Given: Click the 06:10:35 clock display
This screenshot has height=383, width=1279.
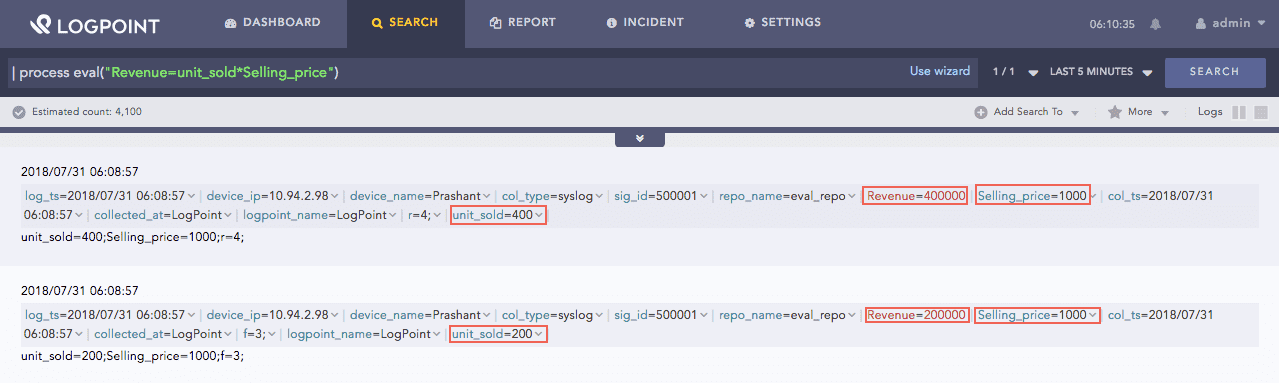Looking at the screenshot, I should coord(1112,24).
